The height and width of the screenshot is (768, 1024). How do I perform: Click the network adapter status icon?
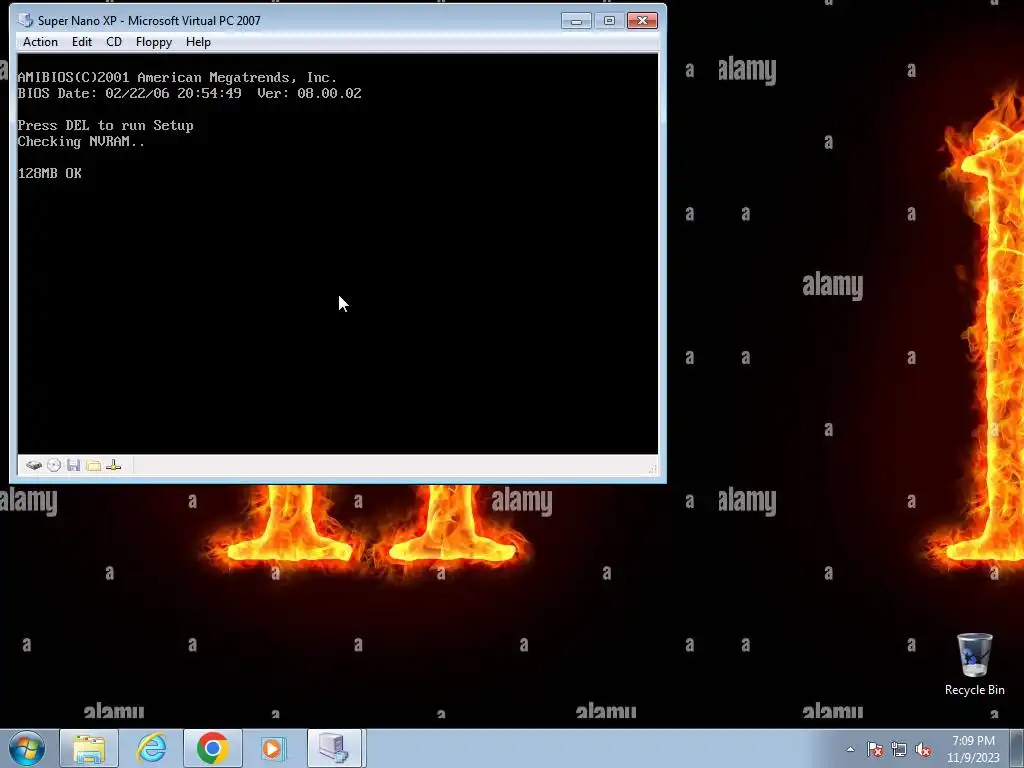(114, 466)
